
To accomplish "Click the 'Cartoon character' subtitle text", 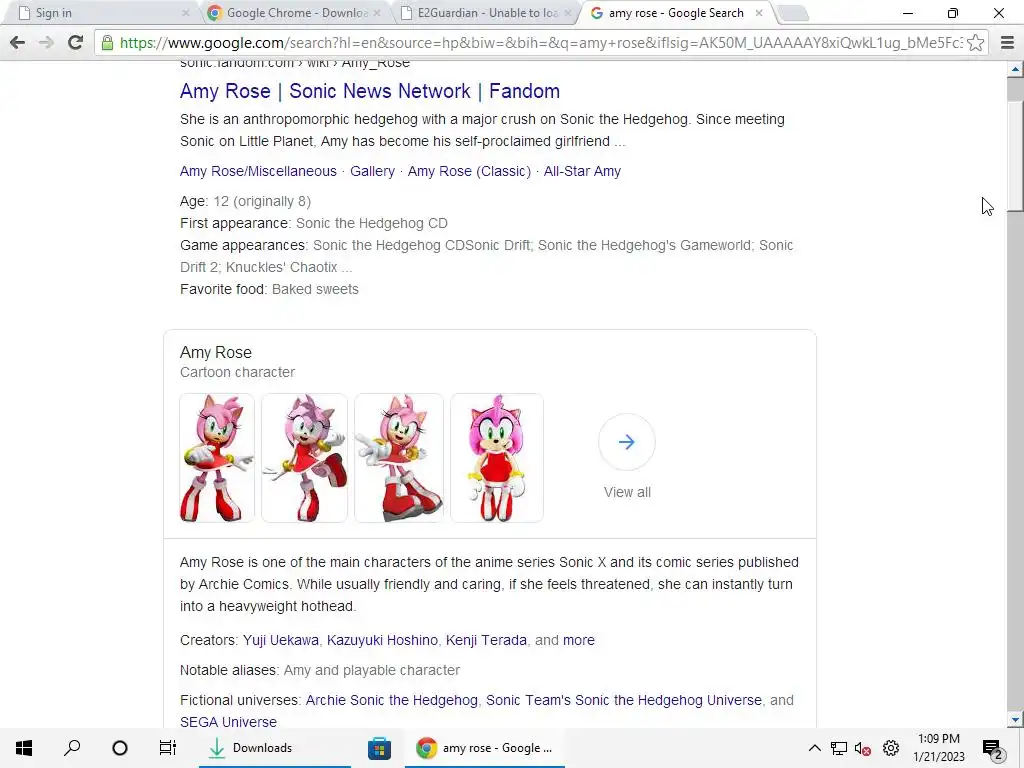I will point(237,372).
